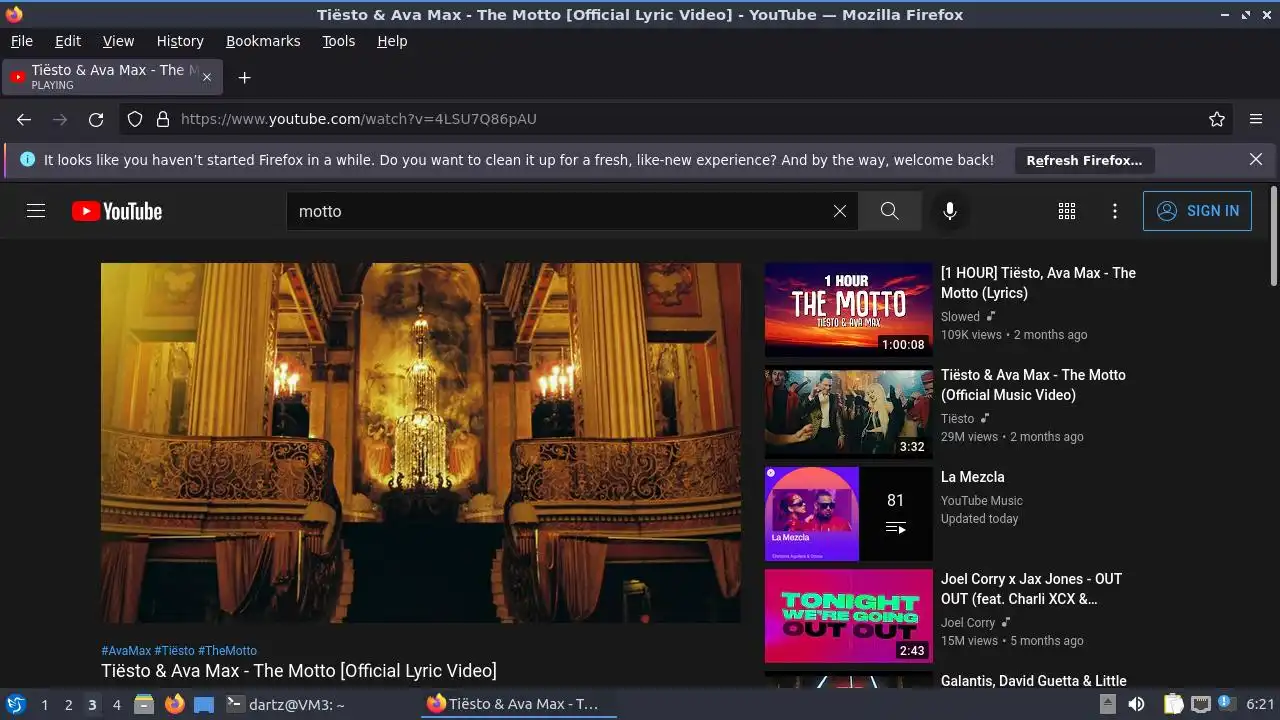Click the magnifier search button
1280x720 pixels.
[889, 211]
